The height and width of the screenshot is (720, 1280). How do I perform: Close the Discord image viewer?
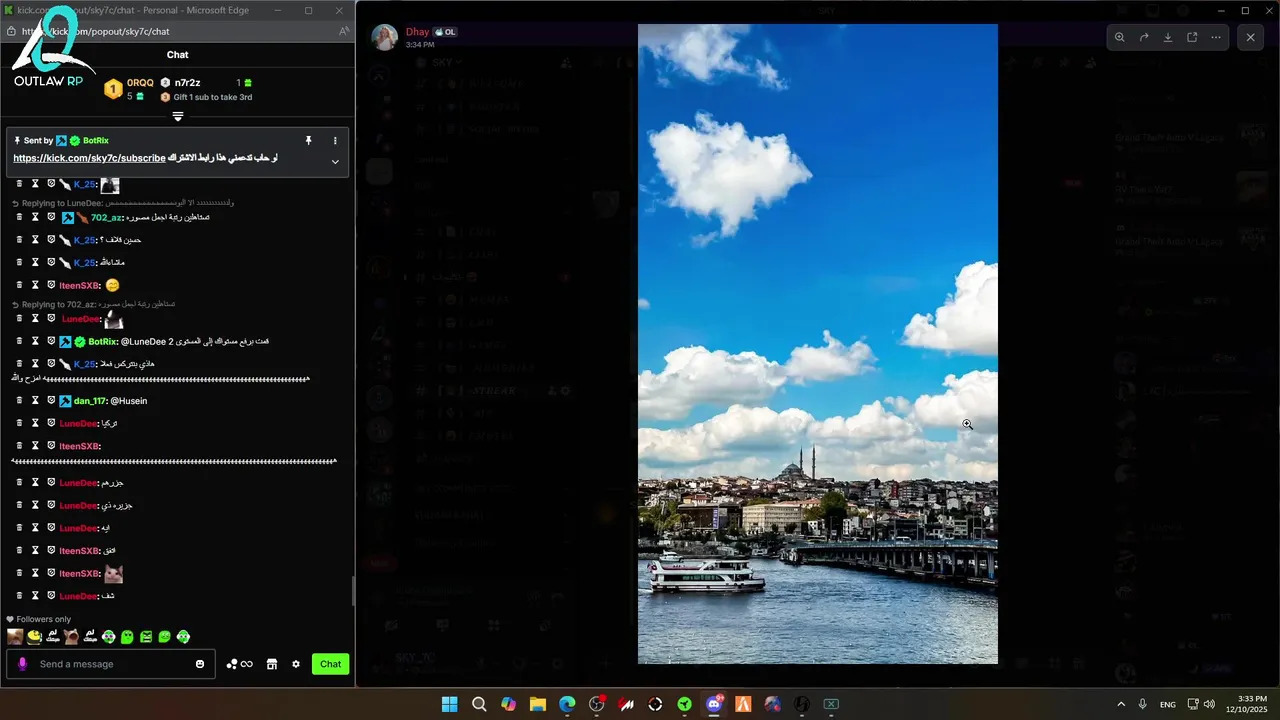[x=1250, y=37]
